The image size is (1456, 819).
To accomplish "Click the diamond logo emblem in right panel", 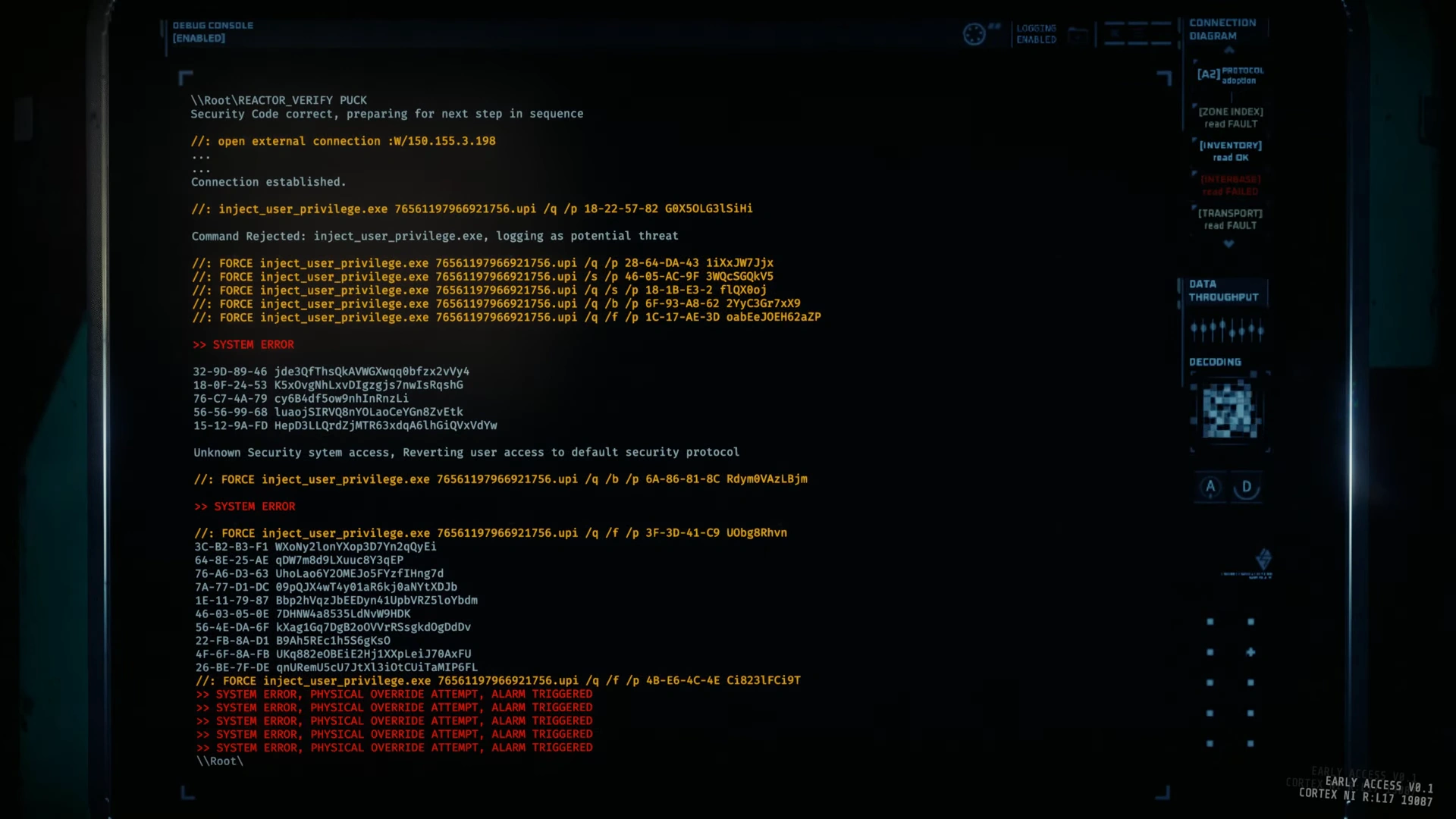I will tap(1263, 560).
